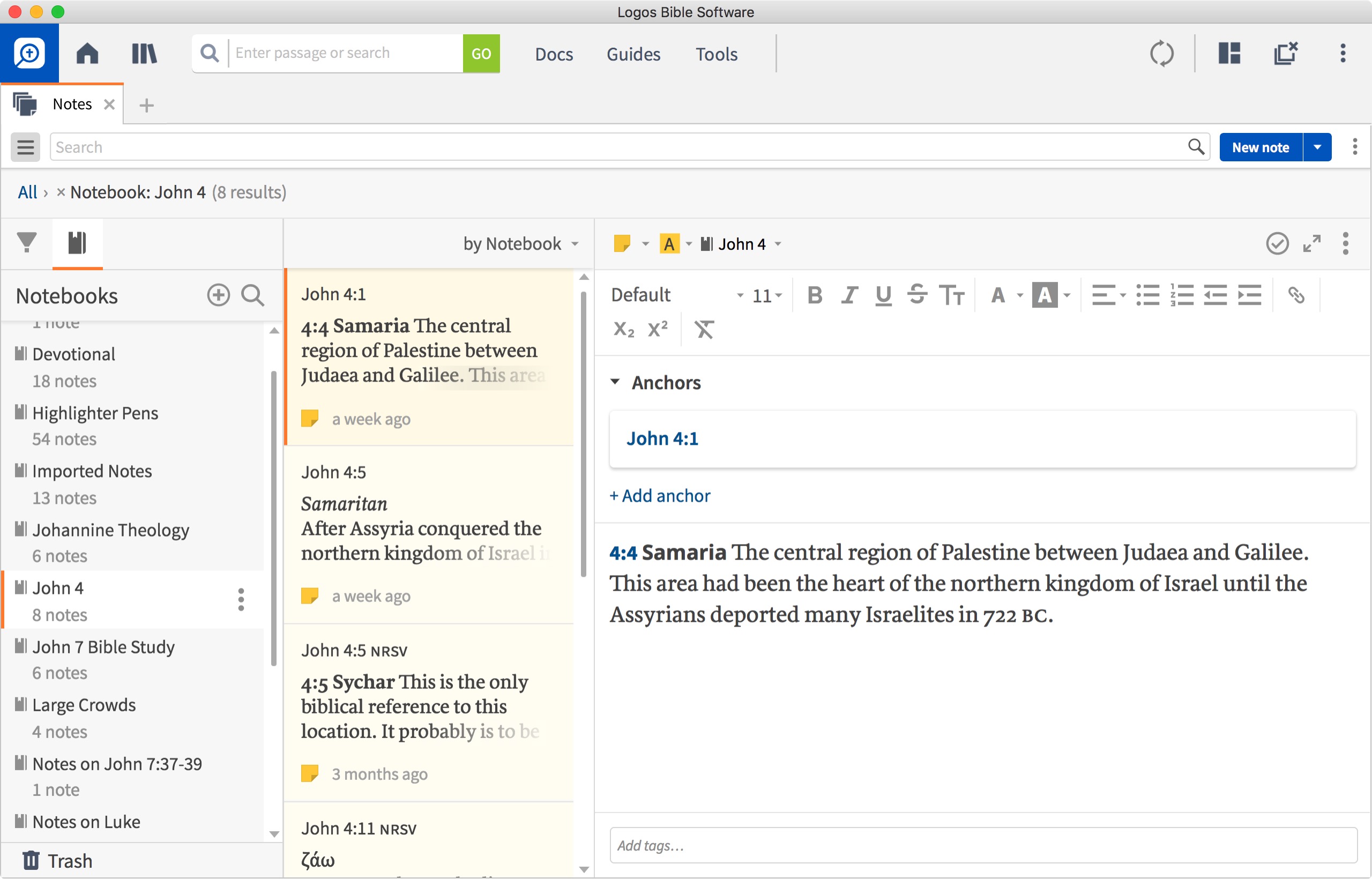Image resolution: width=1372 pixels, height=879 pixels.
Task: Toggle Underline formatting
Action: tap(883, 295)
